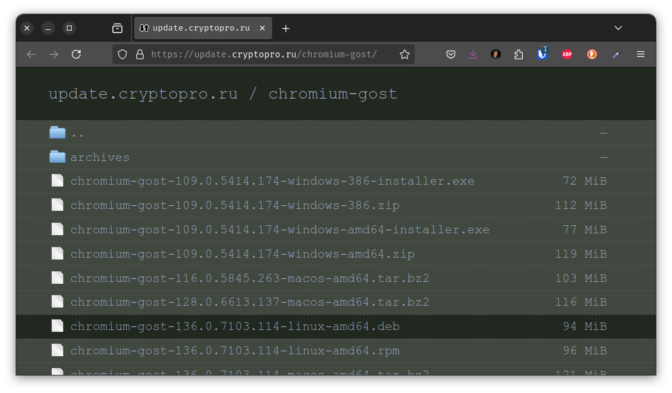Open the archives folder

[99, 157]
